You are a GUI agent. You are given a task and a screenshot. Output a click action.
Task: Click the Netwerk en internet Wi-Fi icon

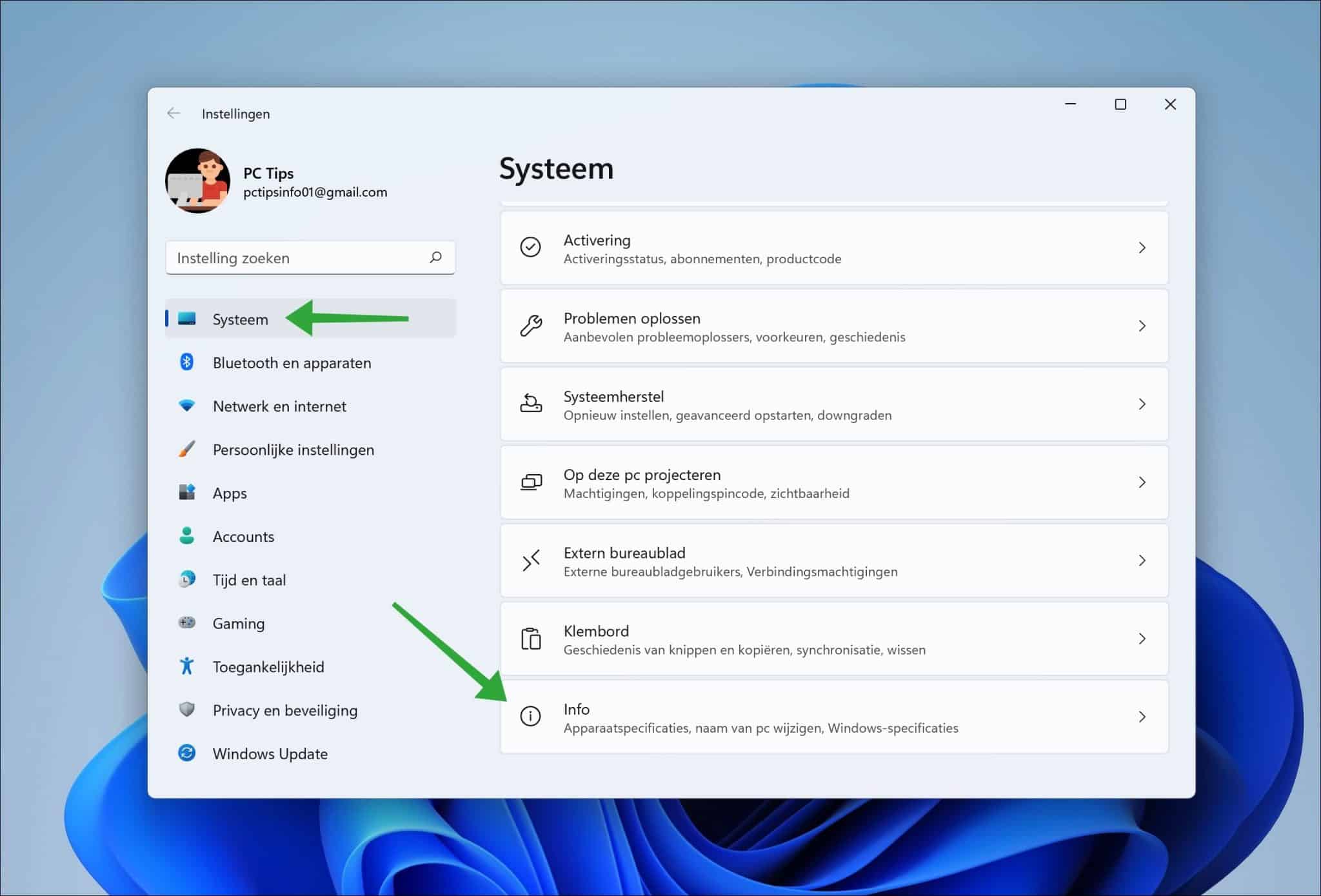[188, 406]
